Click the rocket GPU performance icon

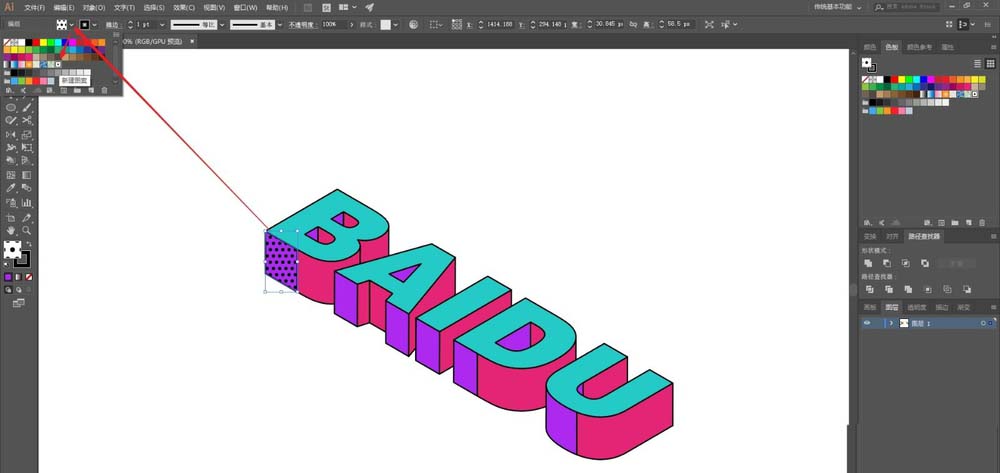(369, 8)
